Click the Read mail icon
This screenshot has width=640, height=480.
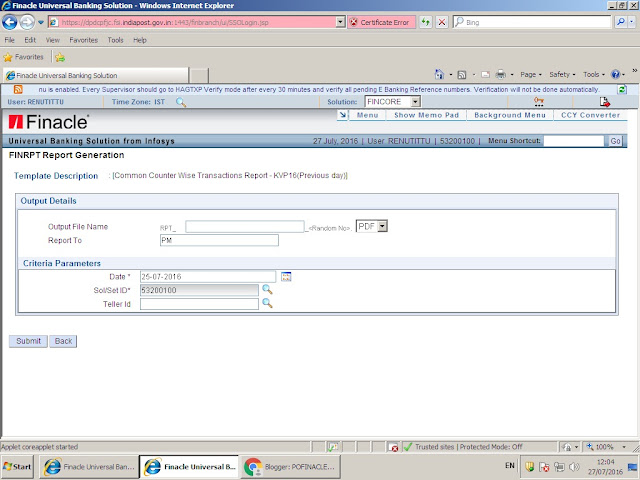(x=485, y=75)
